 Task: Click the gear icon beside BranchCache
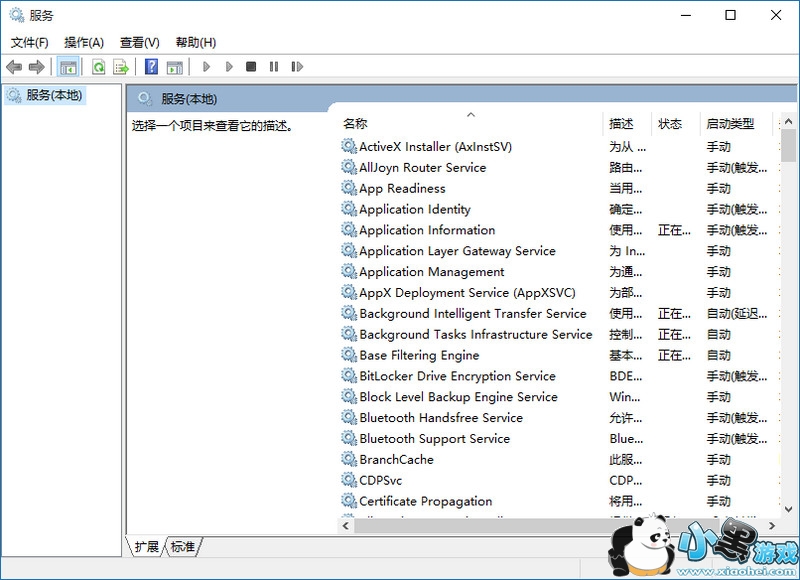(349, 459)
